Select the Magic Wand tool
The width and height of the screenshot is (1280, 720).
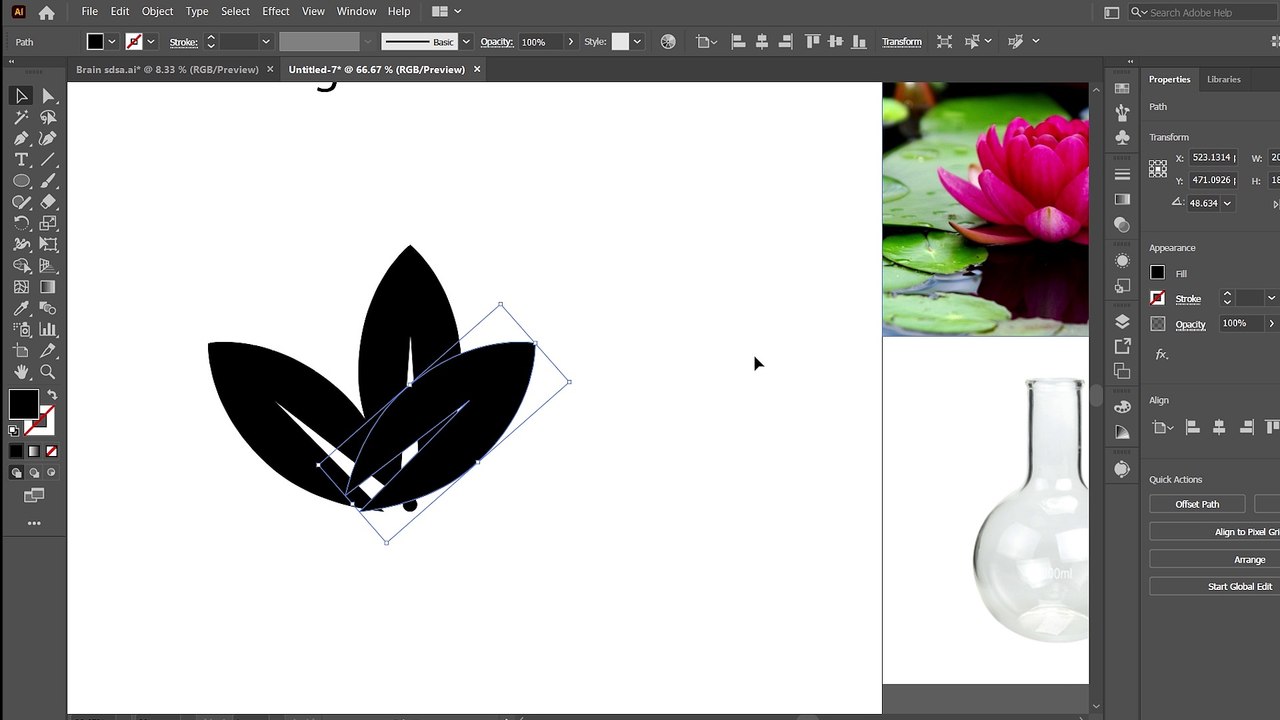click(21, 117)
